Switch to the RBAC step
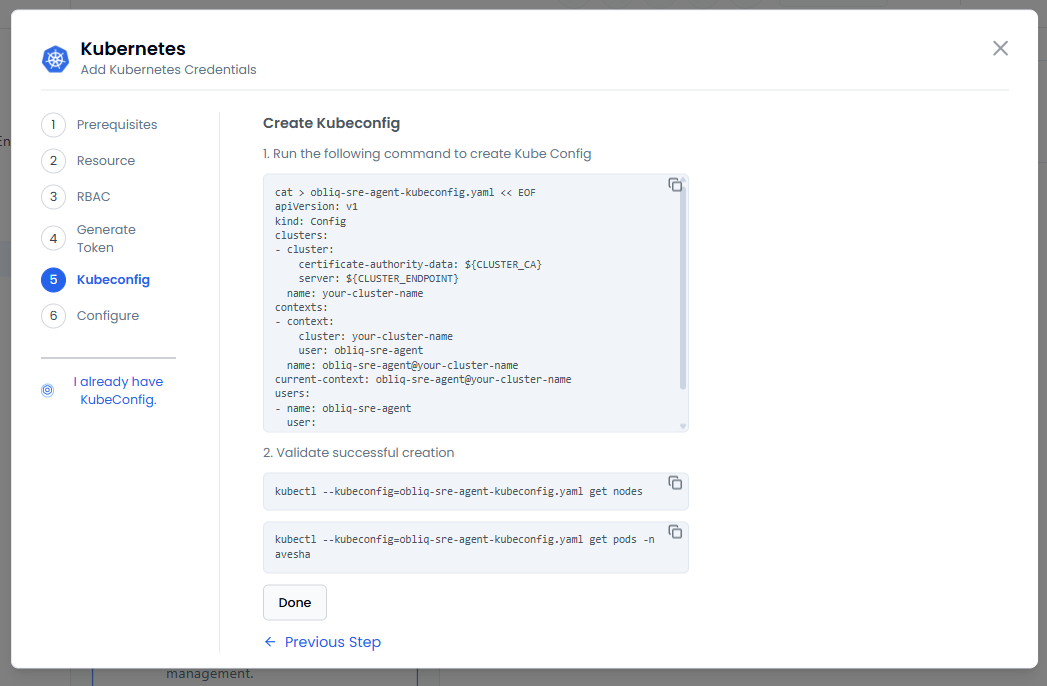Viewport: 1047px width, 686px height. pos(94,197)
